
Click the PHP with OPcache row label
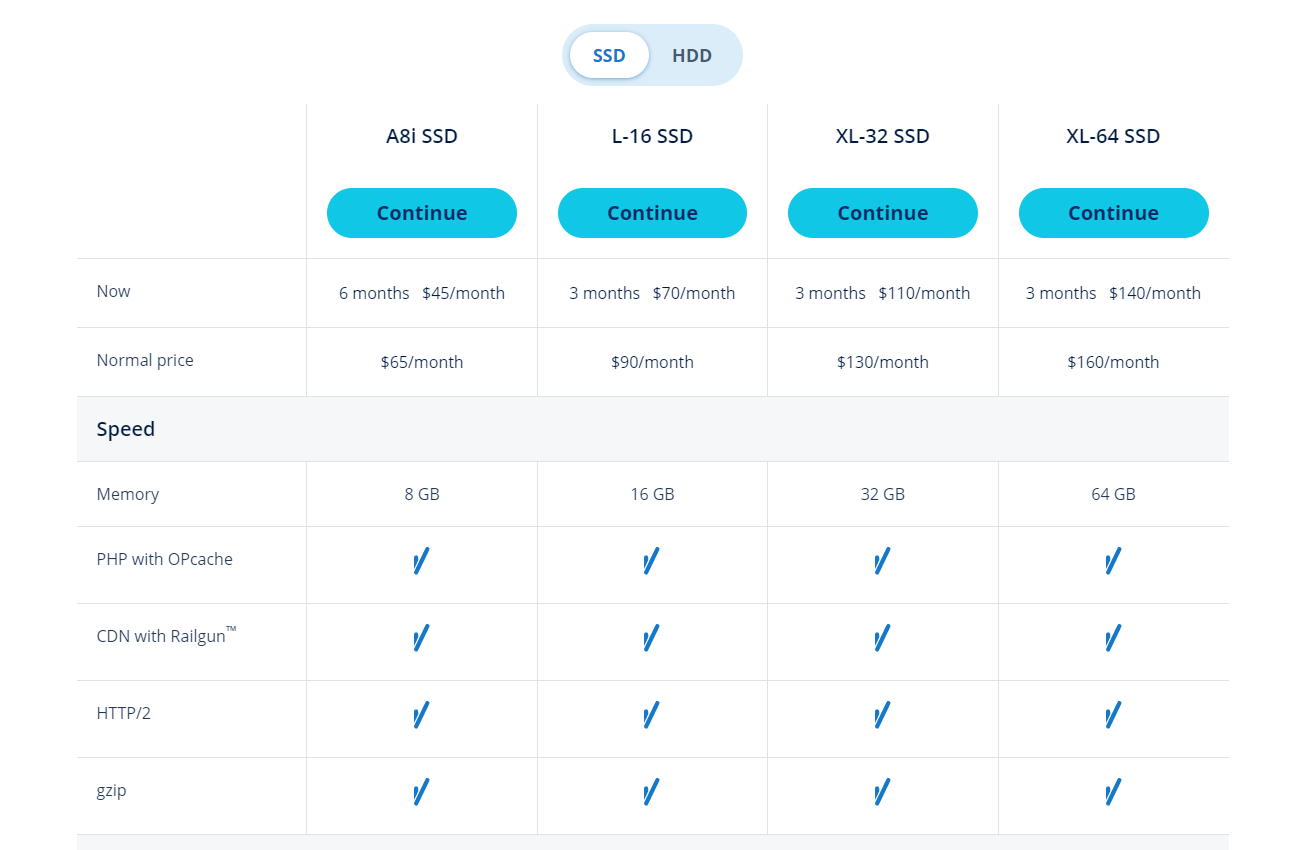(x=164, y=559)
